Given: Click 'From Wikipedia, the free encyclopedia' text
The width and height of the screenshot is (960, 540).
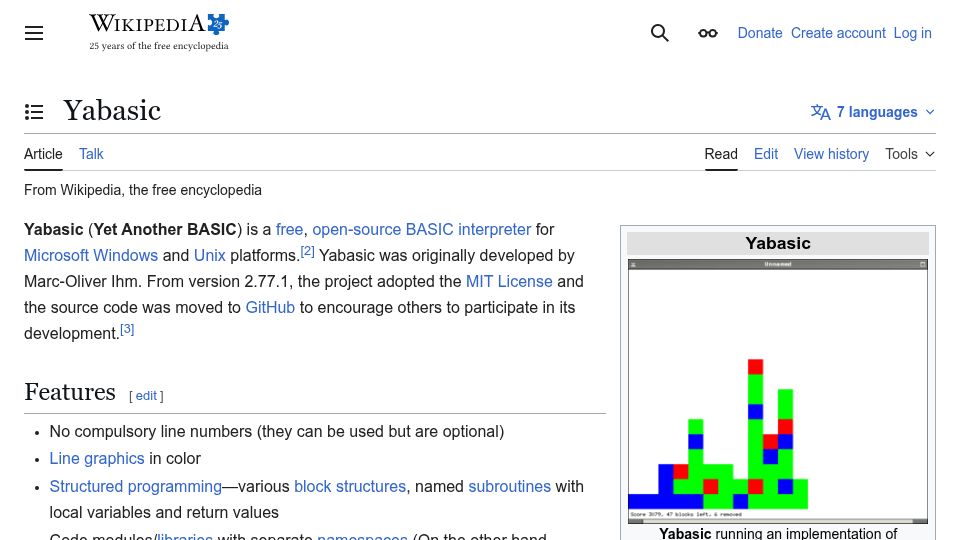Looking at the screenshot, I should (x=143, y=190).
